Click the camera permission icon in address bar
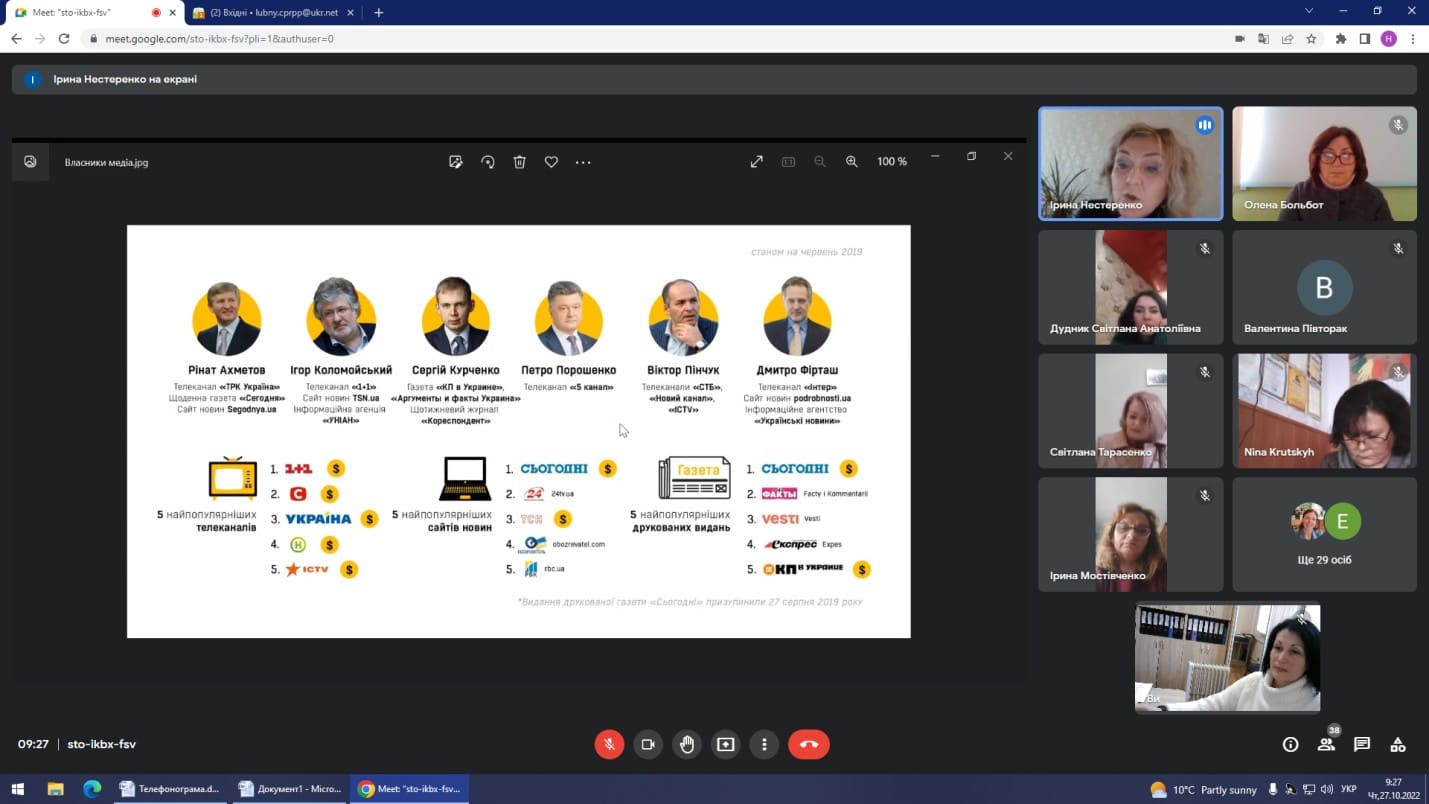 click(1240, 39)
